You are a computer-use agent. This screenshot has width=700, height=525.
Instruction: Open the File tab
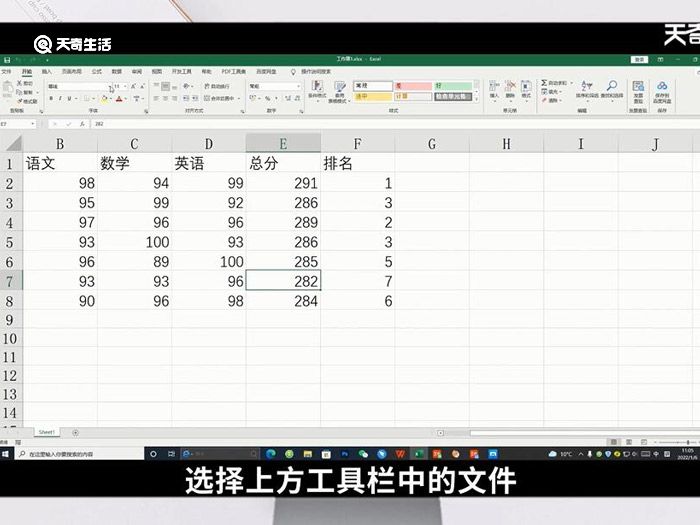[6, 71]
